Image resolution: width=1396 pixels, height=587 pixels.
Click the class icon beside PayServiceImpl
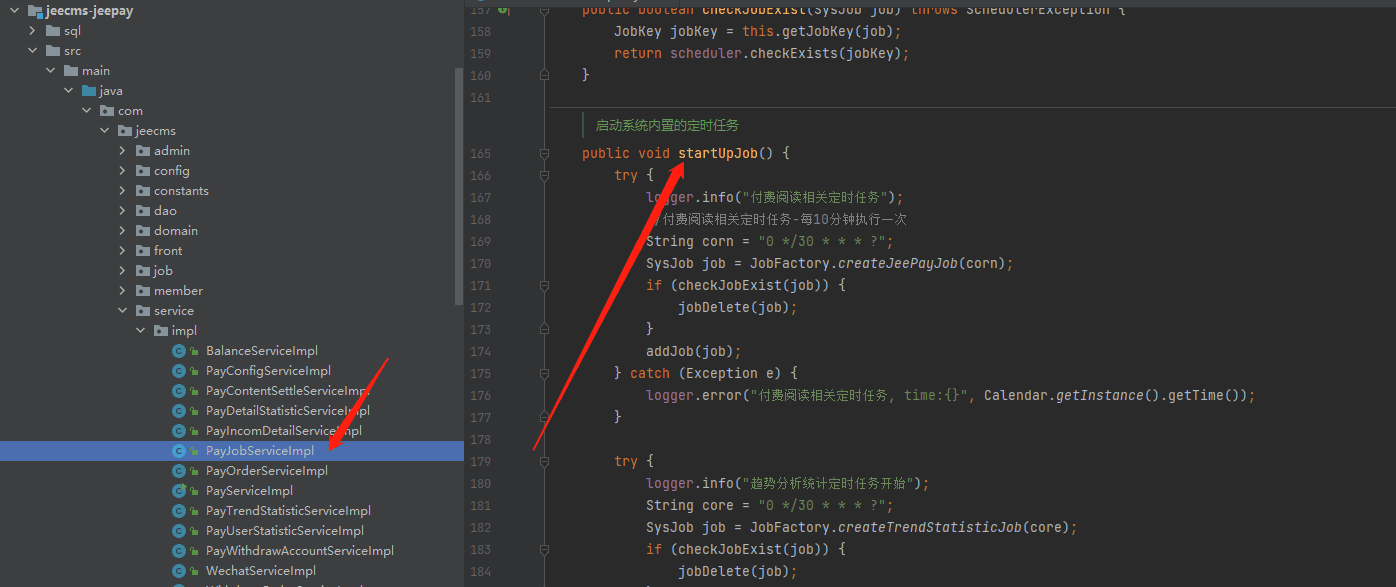(x=179, y=491)
